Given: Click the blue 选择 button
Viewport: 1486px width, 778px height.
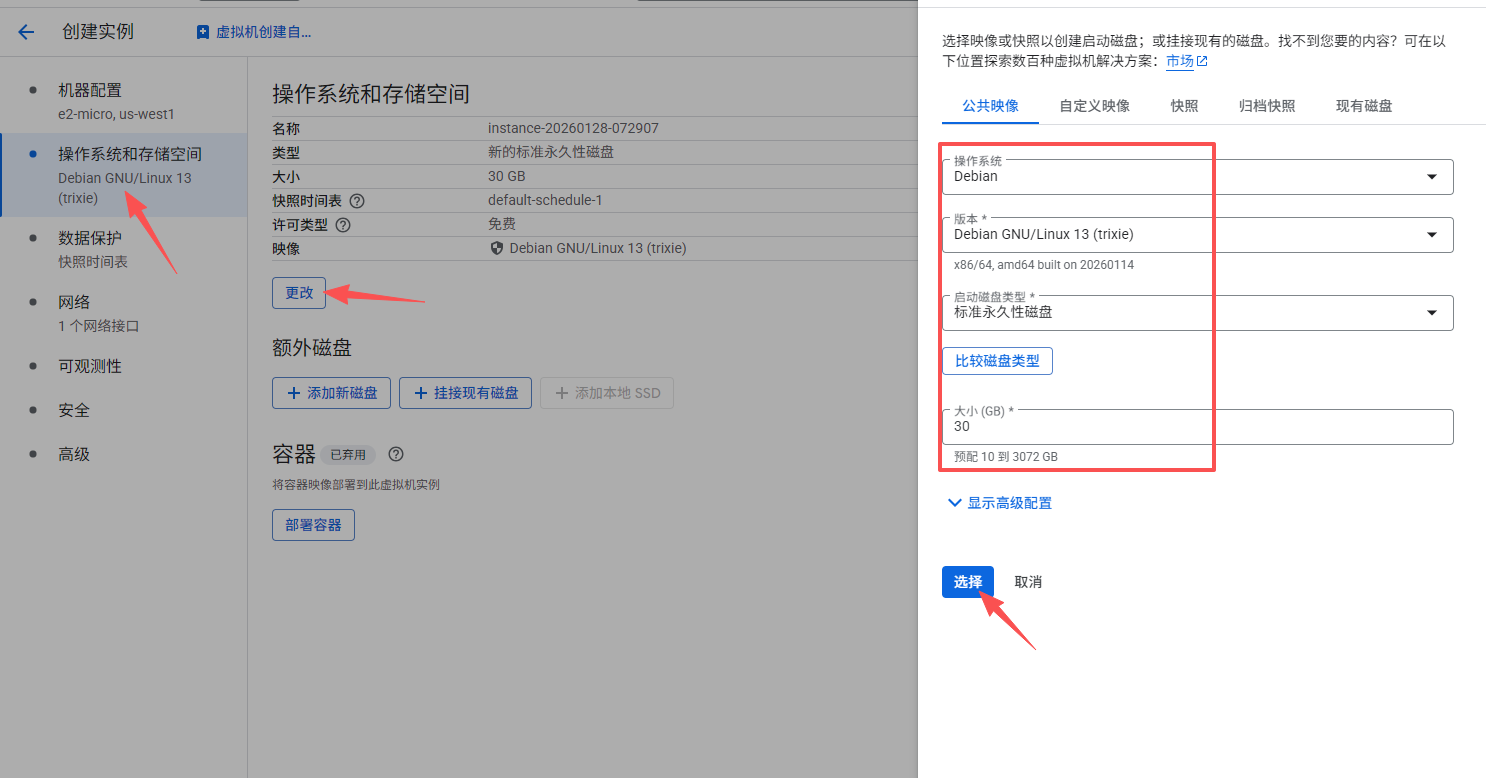Looking at the screenshot, I should pyautogui.click(x=967, y=582).
